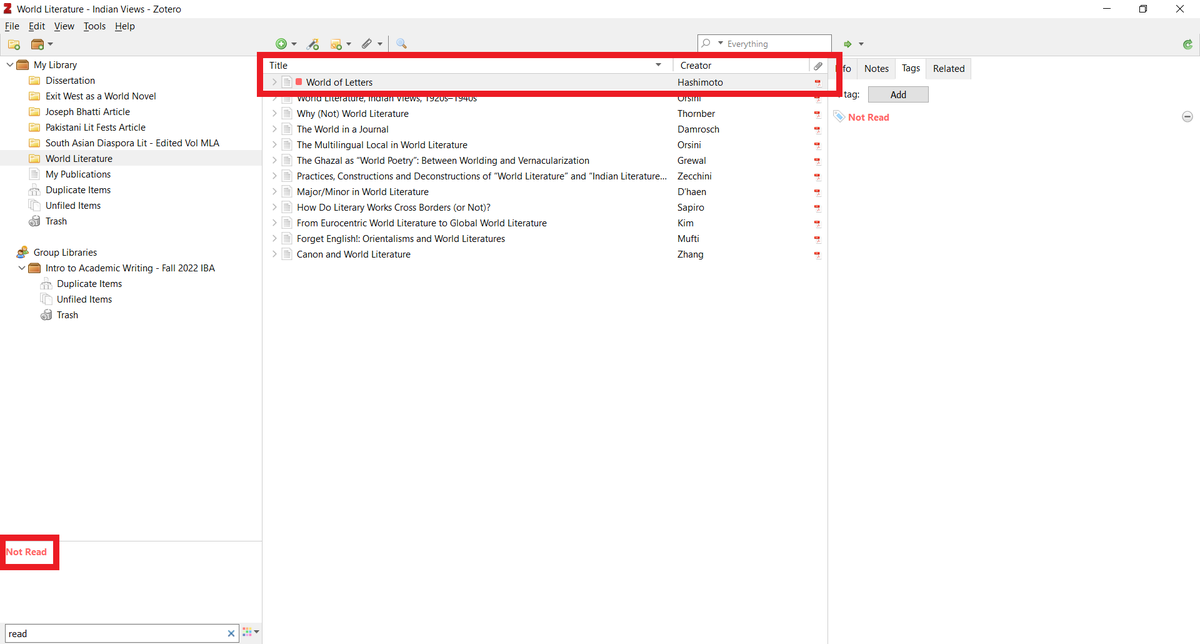Viewport: 1200px width, 644px height.
Task: Click PDF attachment icon for D'haen row
Action: (x=818, y=192)
